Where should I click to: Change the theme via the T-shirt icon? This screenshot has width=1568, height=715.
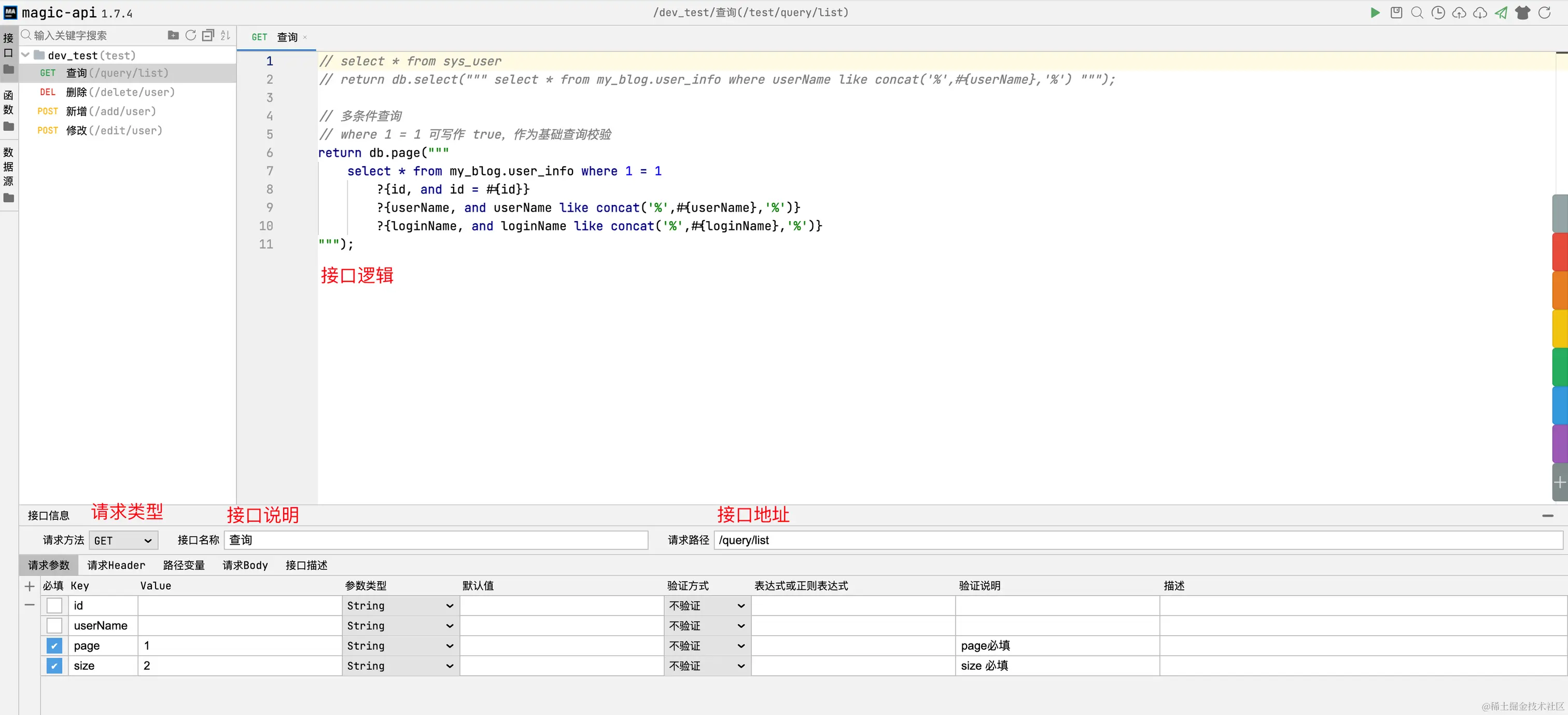click(1523, 13)
